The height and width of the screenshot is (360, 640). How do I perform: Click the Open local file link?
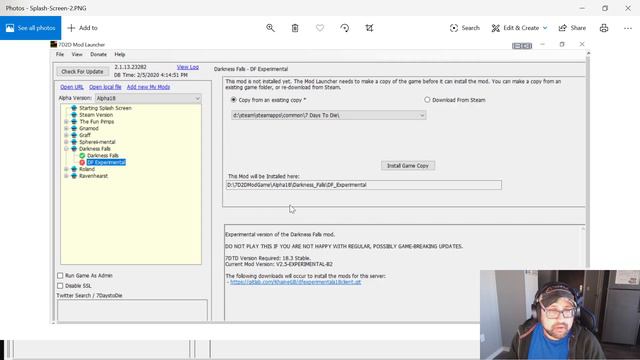(105, 87)
